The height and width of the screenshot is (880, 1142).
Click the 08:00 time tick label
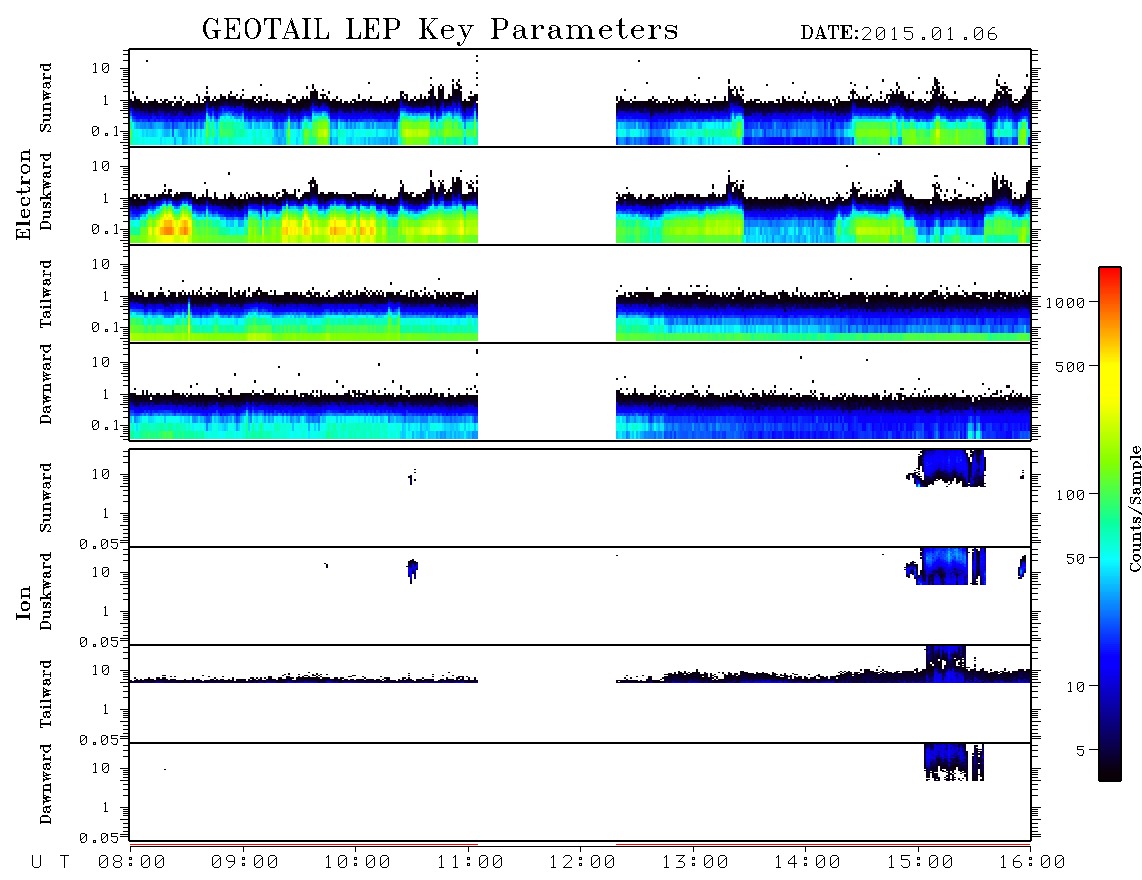pos(132,863)
